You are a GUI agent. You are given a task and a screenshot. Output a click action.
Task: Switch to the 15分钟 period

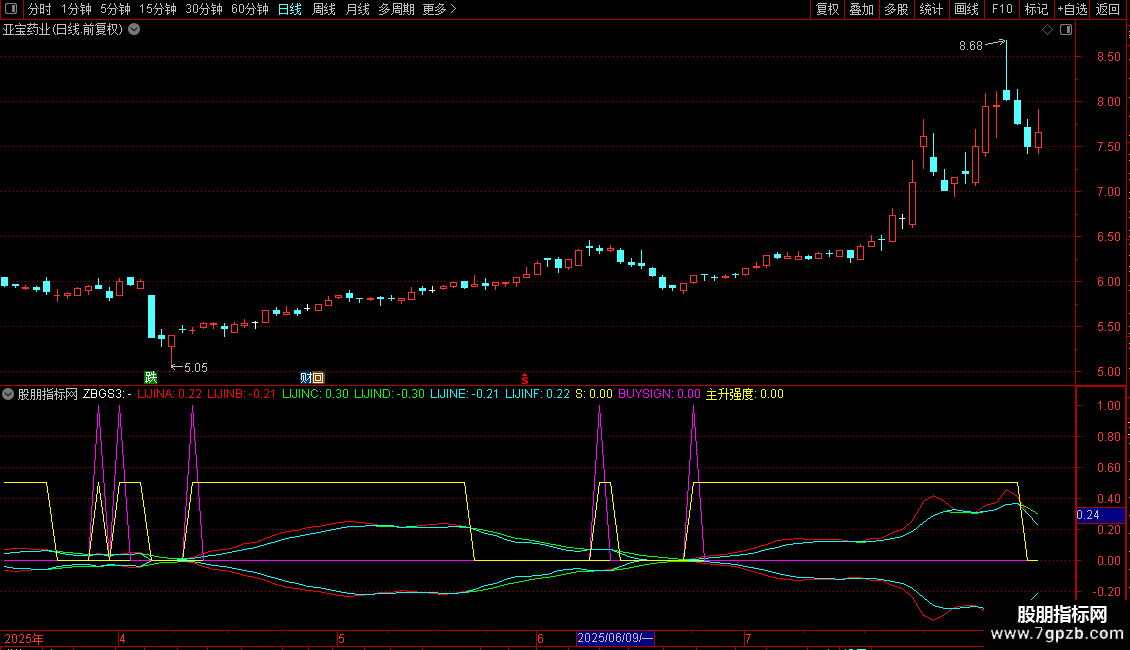158,9
